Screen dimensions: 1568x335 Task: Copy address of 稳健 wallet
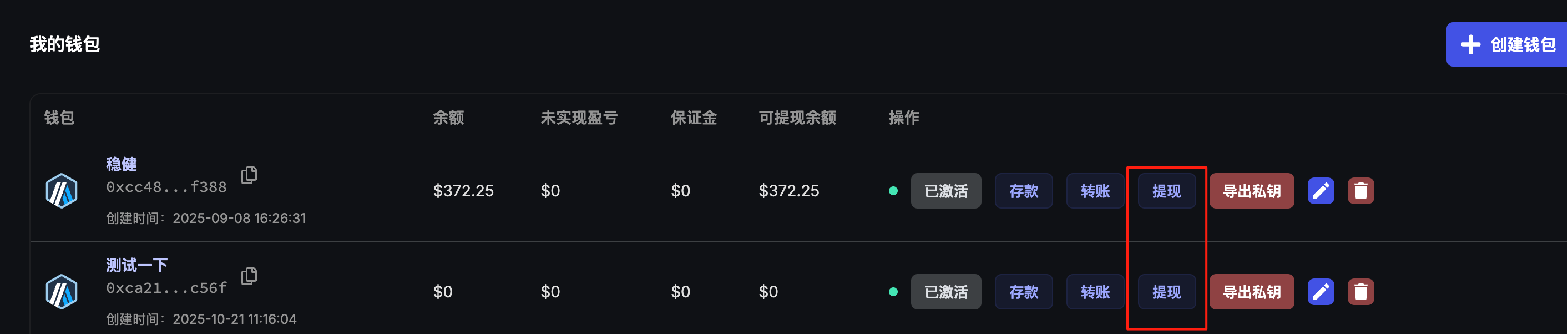[249, 175]
